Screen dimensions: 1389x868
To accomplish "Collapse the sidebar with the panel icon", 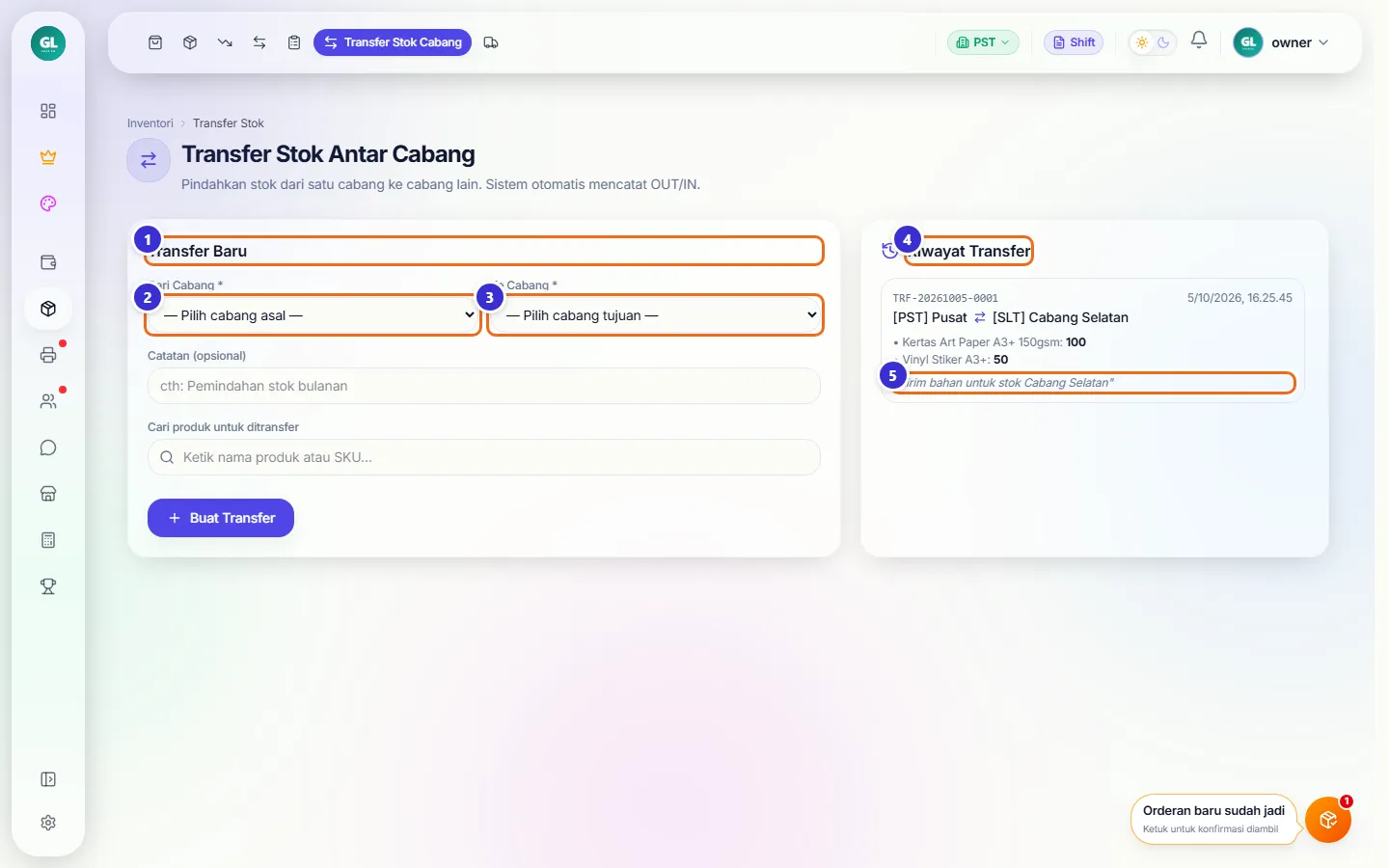I will [x=48, y=779].
